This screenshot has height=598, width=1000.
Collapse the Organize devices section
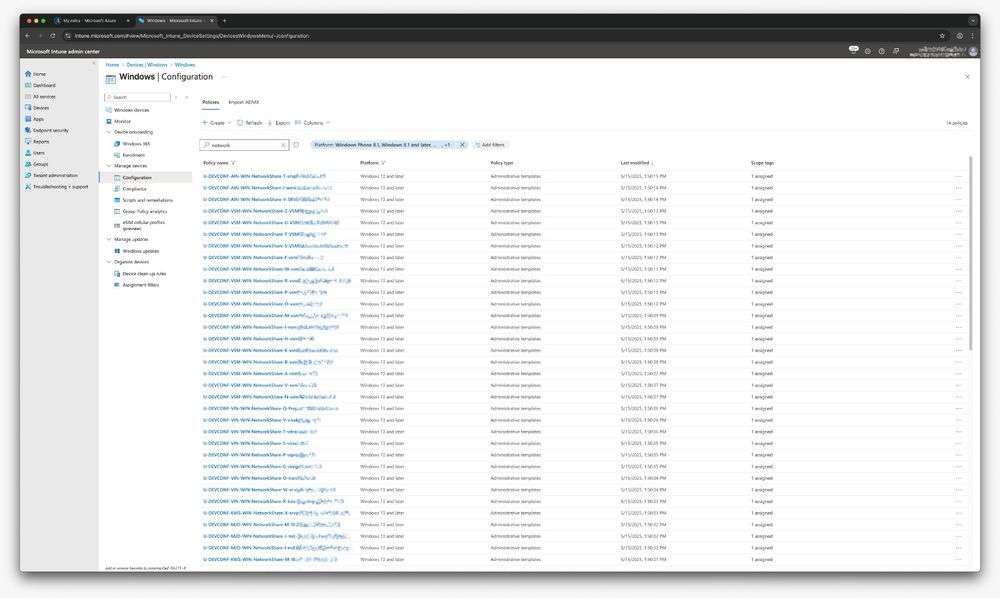pyautogui.click(x=108, y=262)
